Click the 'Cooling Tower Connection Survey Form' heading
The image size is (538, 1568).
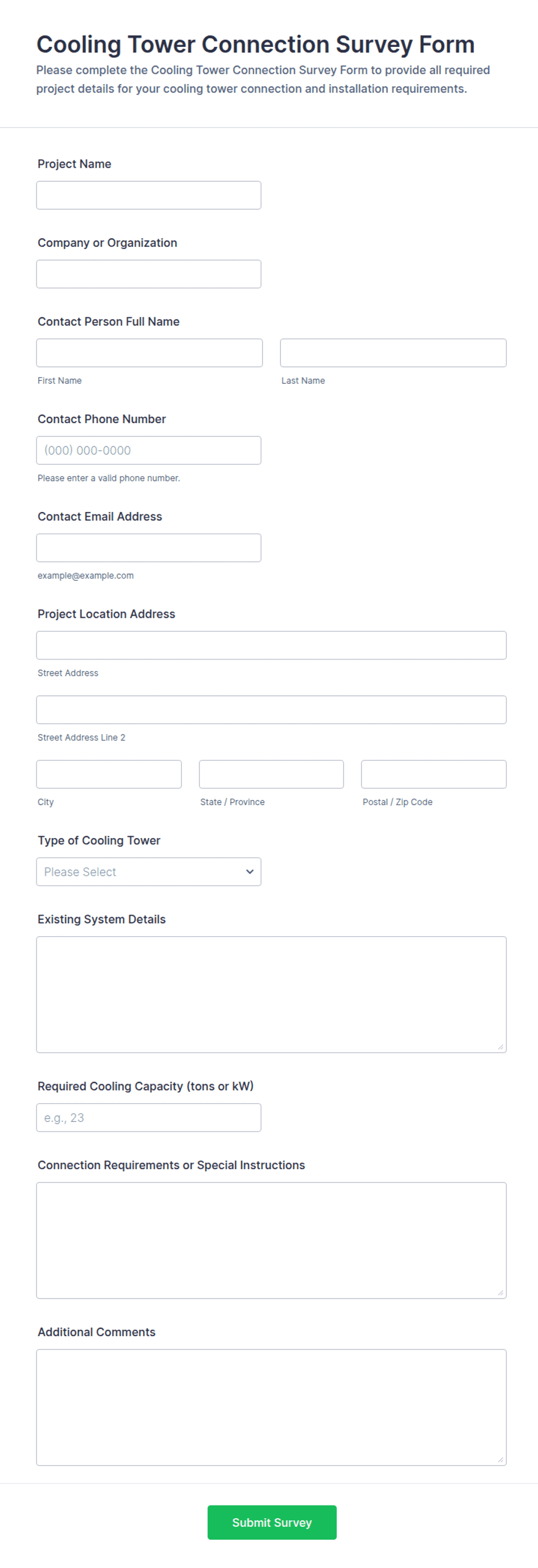[x=255, y=45]
